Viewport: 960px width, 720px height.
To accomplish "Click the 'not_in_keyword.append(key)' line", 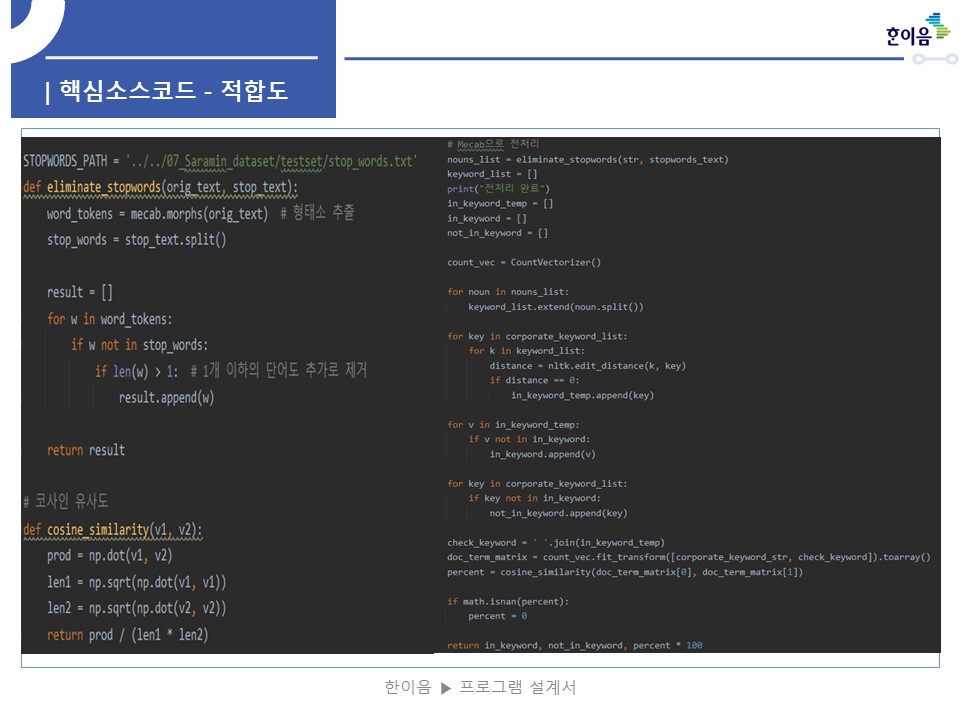I will (558, 512).
